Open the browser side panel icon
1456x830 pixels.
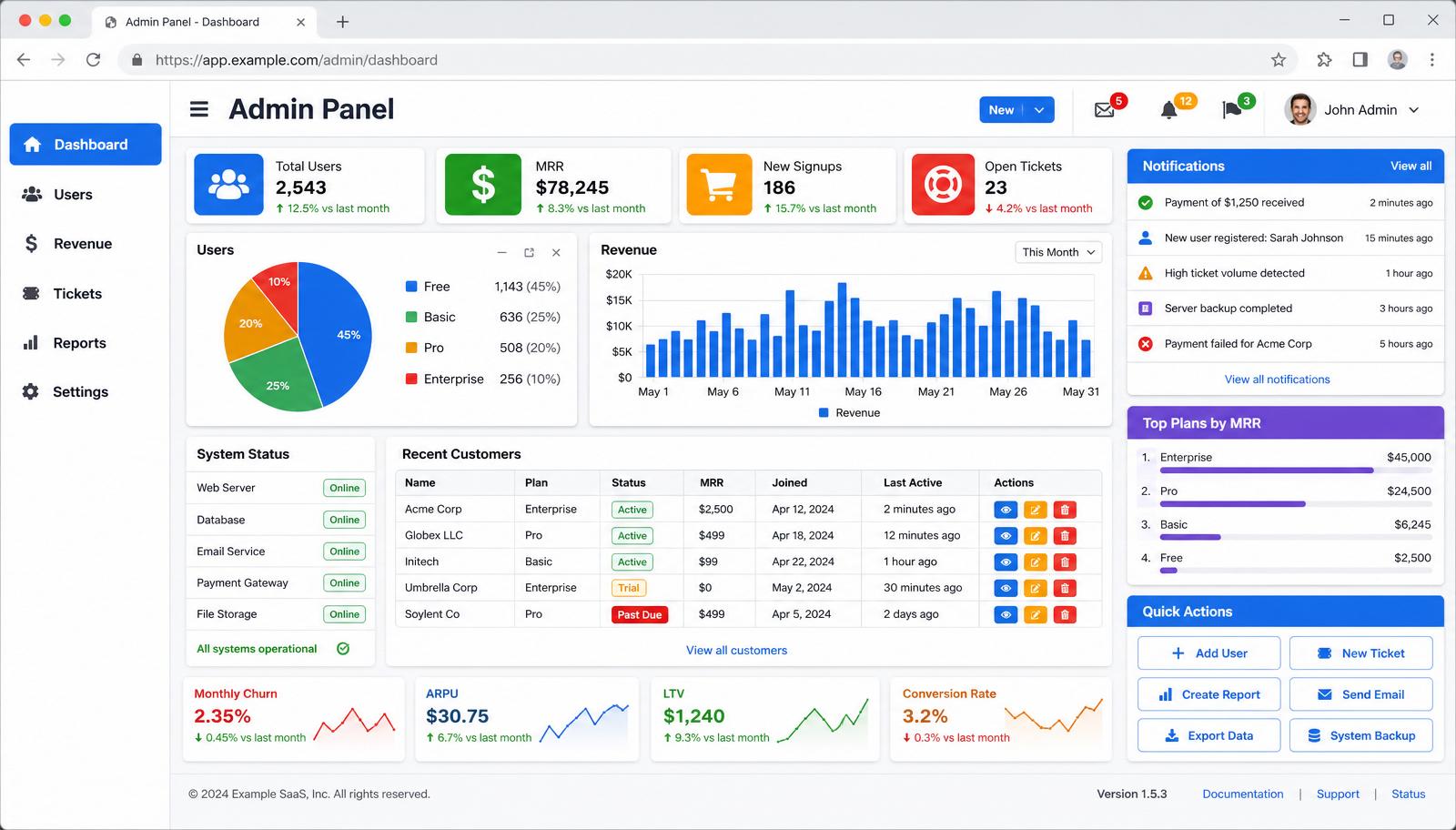[1360, 60]
